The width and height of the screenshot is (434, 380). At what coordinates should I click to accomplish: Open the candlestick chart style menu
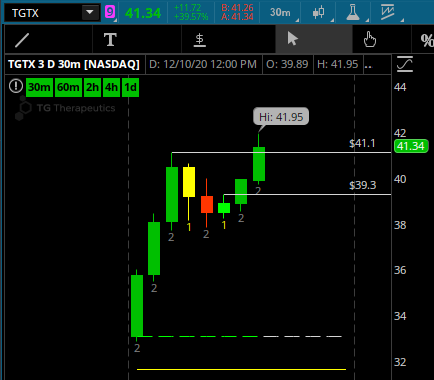click(319, 13)
